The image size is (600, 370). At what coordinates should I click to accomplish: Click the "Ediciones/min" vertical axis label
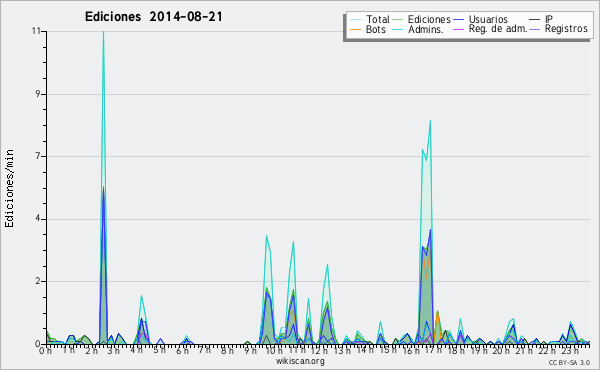point(9,188)
